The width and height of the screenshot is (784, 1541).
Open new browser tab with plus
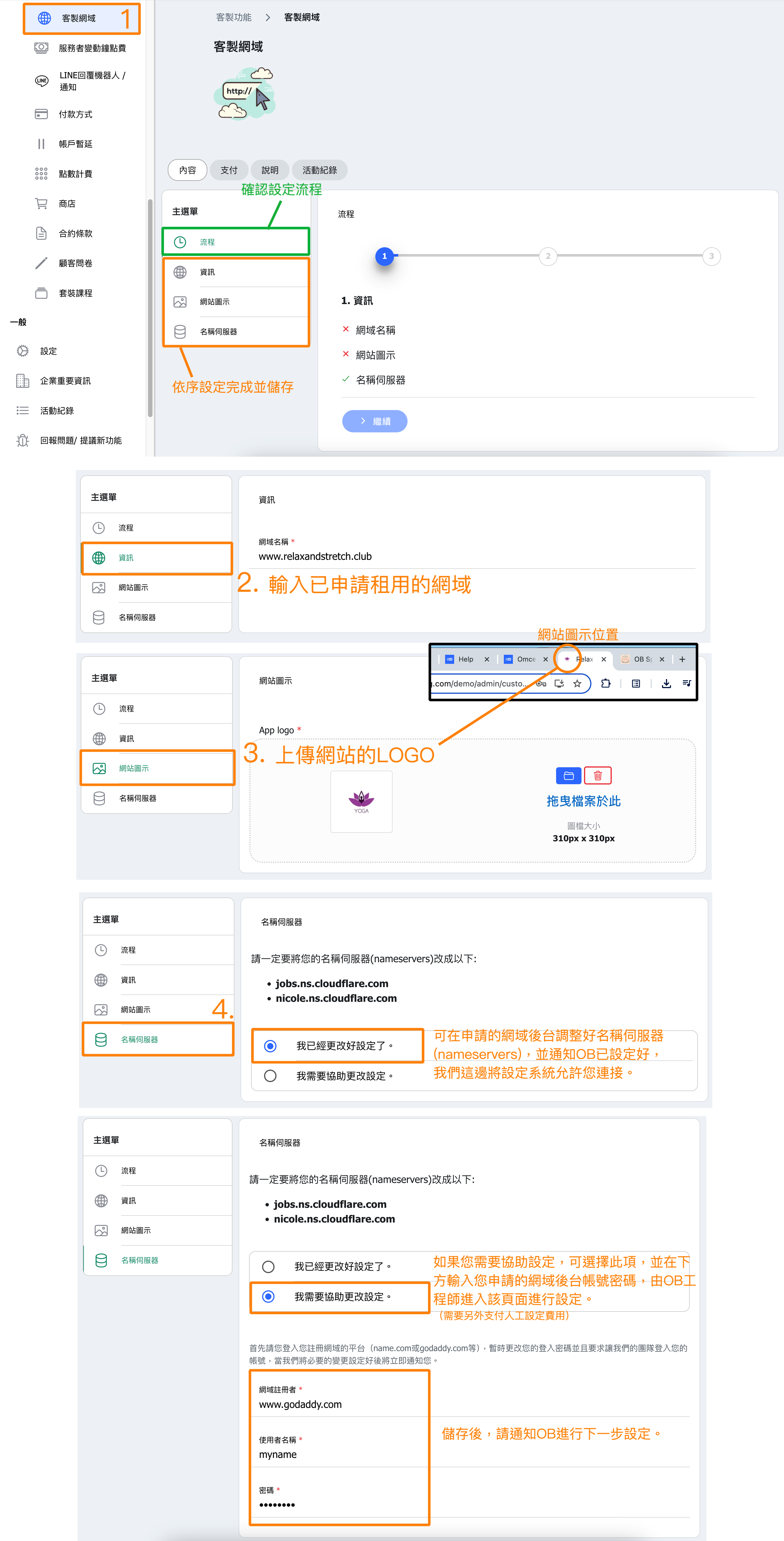click(682, 659)
